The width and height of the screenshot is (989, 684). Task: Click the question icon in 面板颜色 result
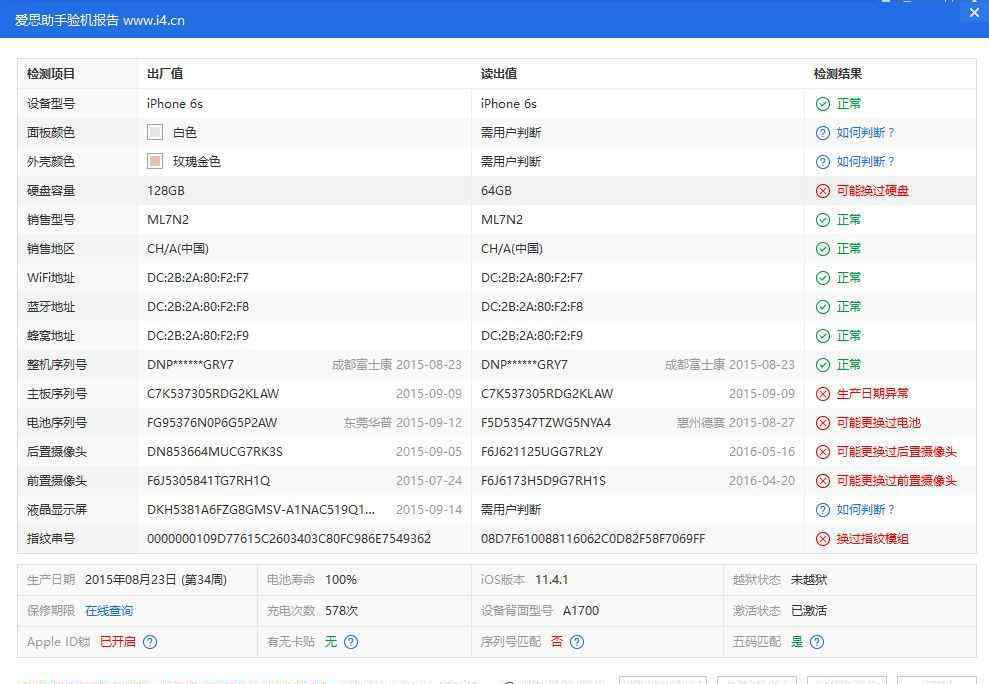823,133
